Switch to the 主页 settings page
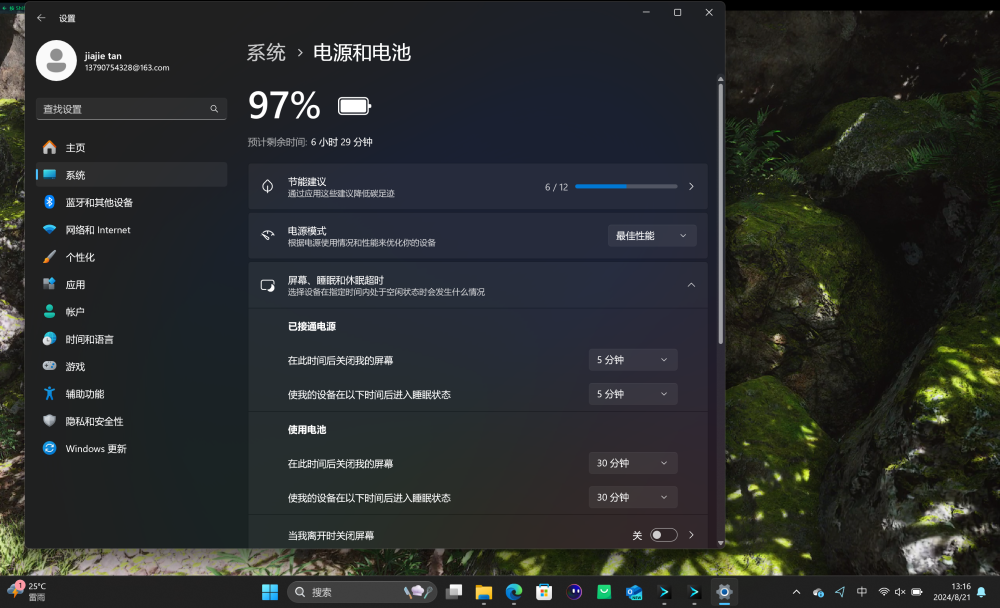 point(74,147)
